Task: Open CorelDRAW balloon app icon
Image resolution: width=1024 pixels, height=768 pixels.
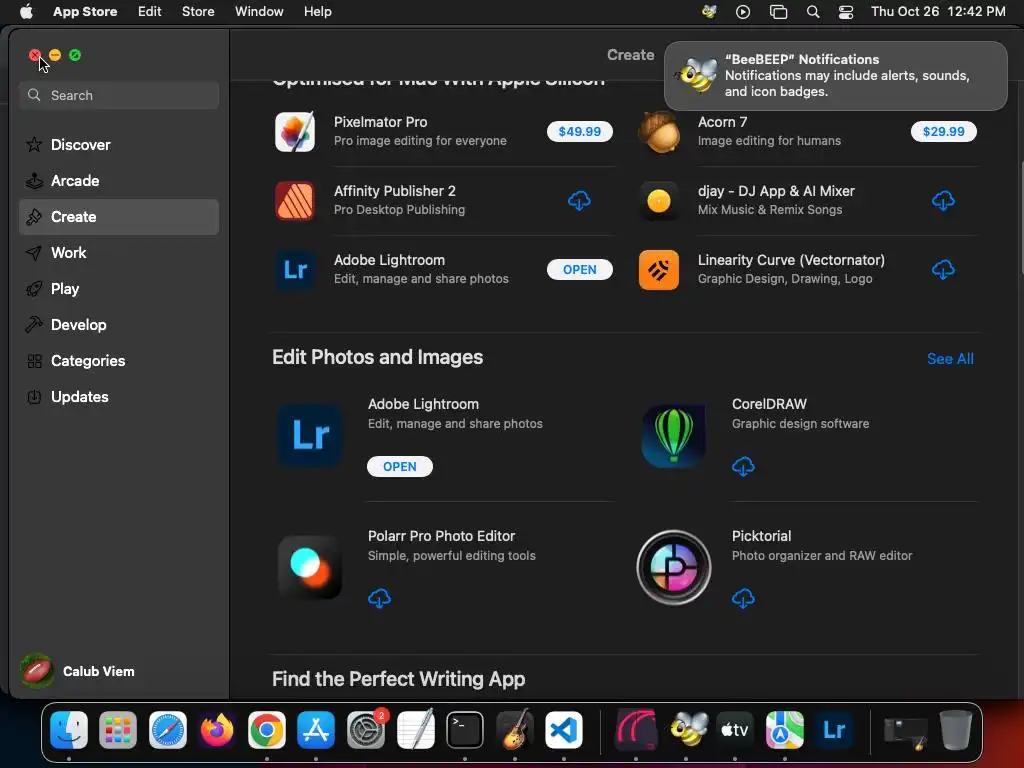Action: click(674, 435)
